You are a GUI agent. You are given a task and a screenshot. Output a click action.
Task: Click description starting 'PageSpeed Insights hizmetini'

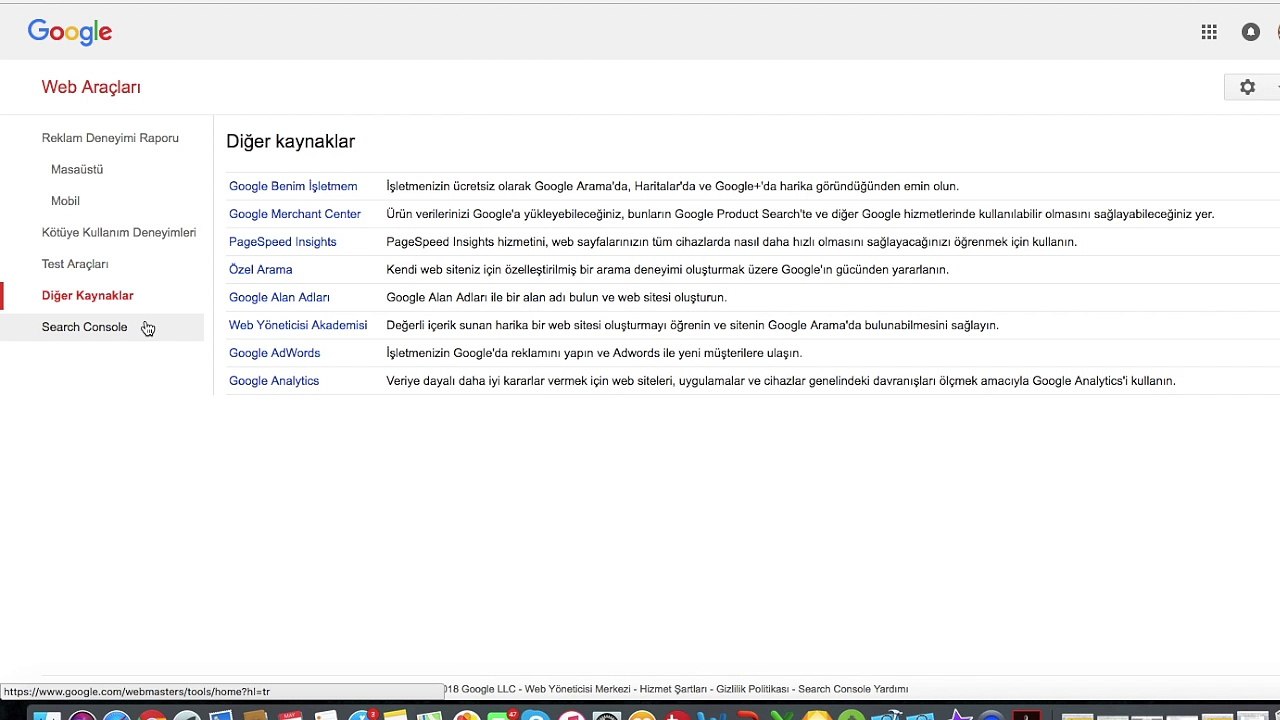coord(731,242)
